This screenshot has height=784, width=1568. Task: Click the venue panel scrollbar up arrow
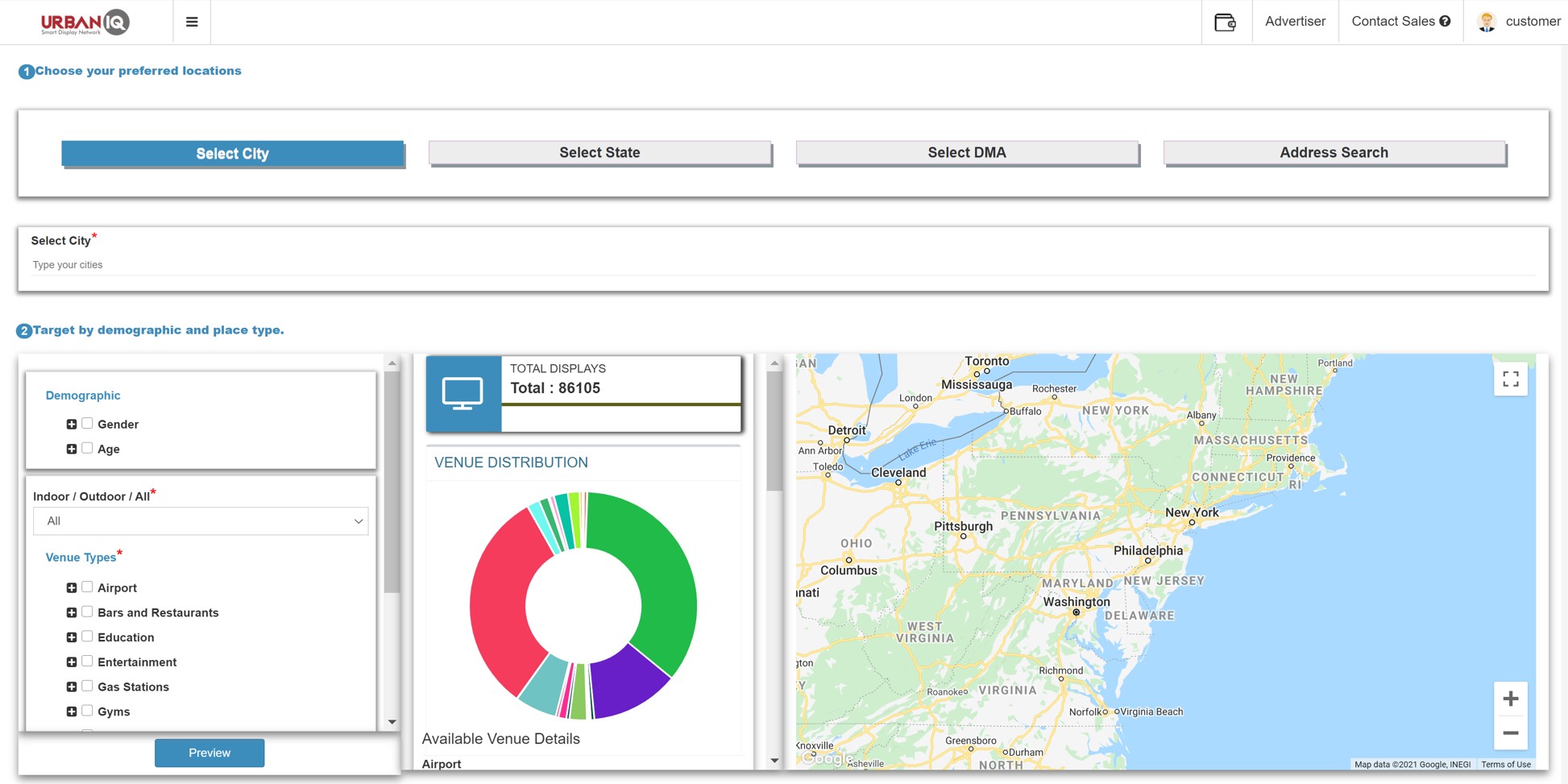point(774,363)
